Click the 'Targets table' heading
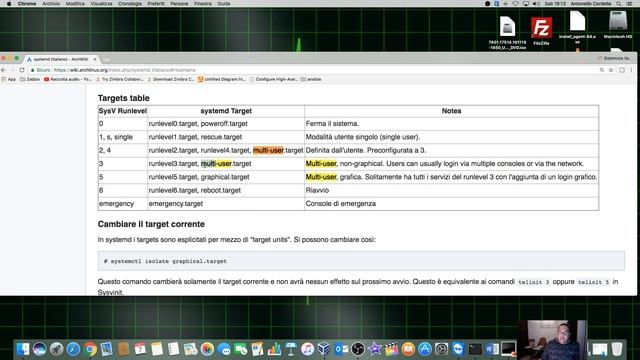The image size is (640, 360). [123, 98]
